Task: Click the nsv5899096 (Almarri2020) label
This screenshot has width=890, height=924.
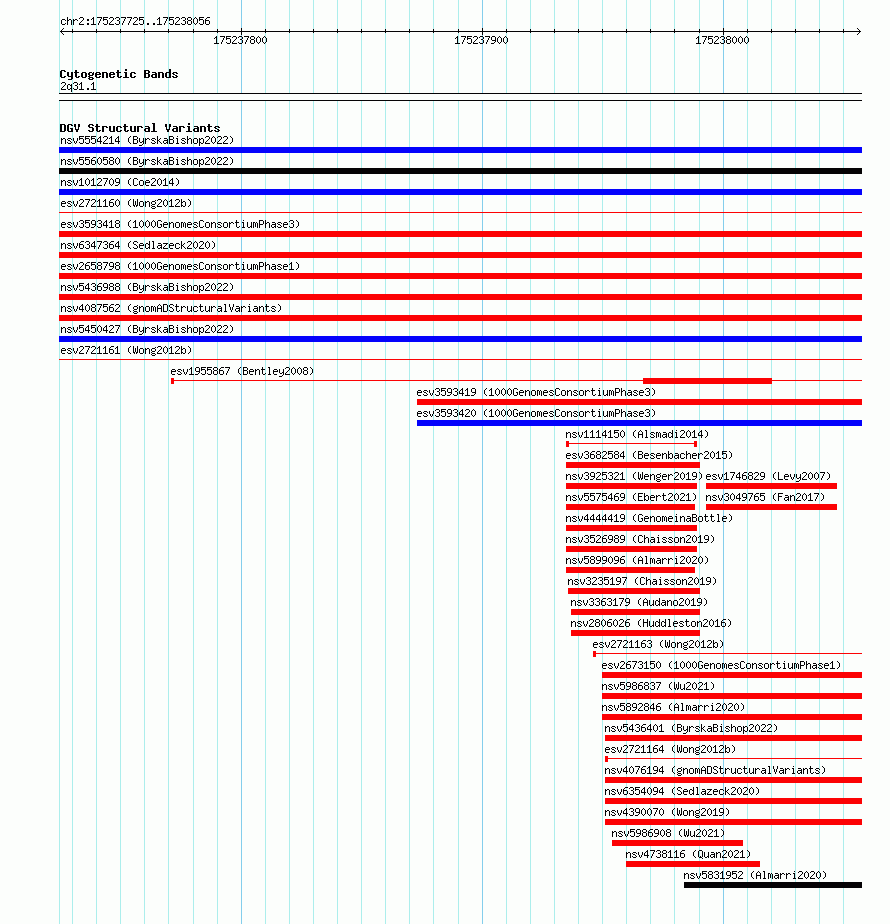Action: [637, 560]
